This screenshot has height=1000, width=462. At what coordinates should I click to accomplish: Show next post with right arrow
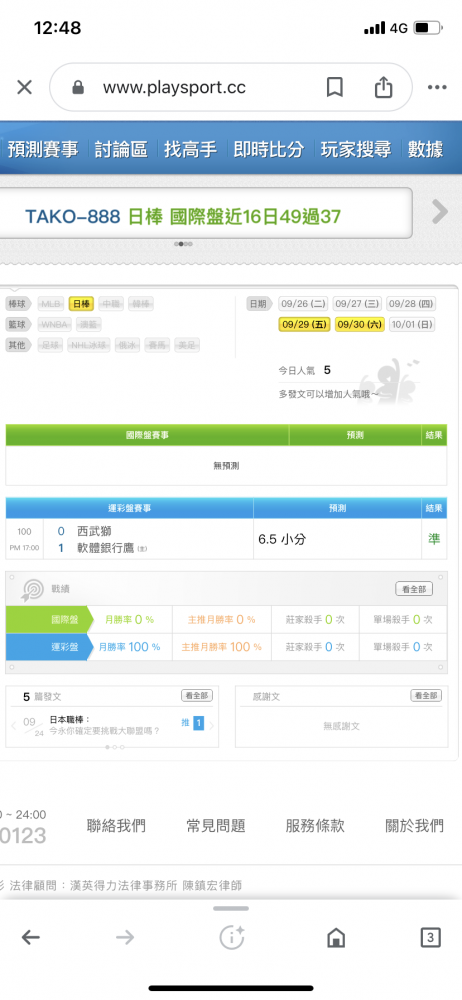point(212,725)
